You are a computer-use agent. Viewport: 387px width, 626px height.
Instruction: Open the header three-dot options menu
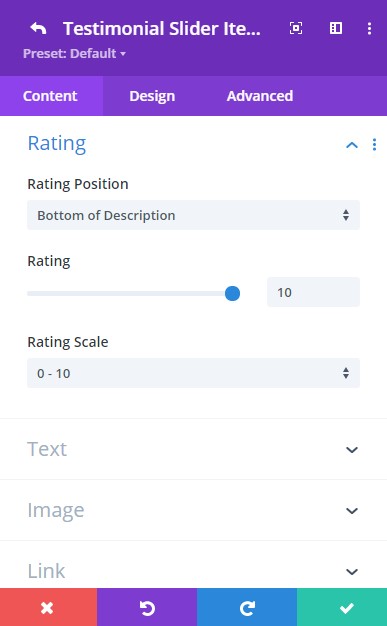click(x=369, y=28)
